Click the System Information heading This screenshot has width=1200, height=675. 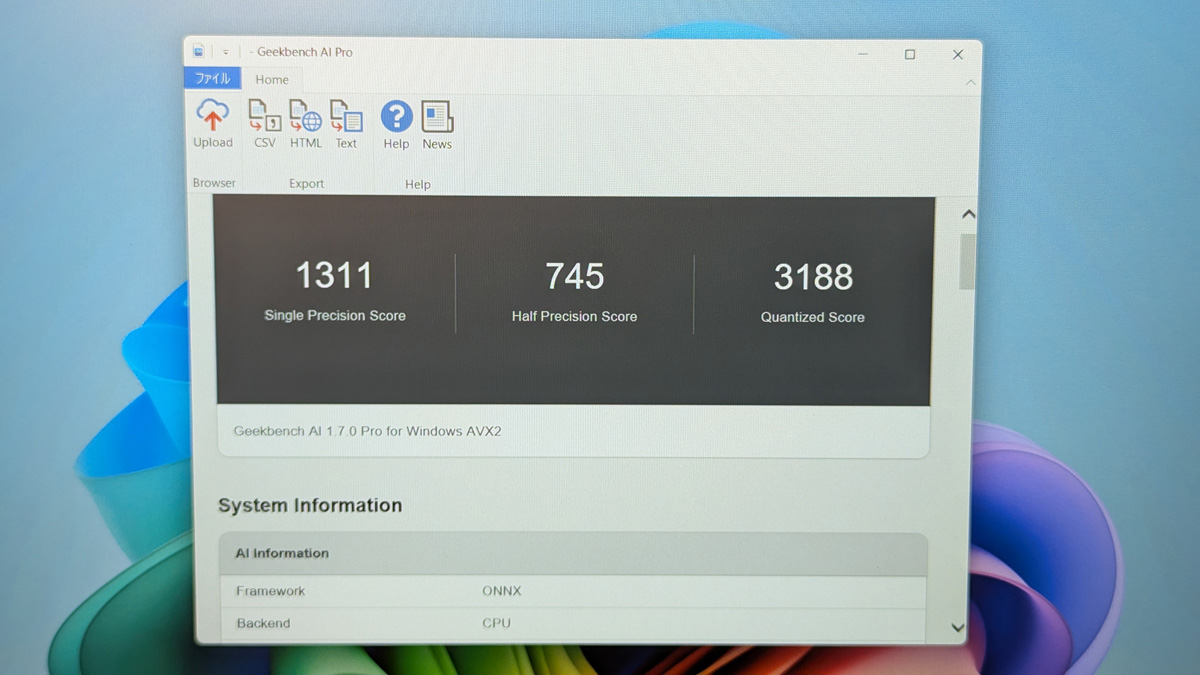(310, 506)
